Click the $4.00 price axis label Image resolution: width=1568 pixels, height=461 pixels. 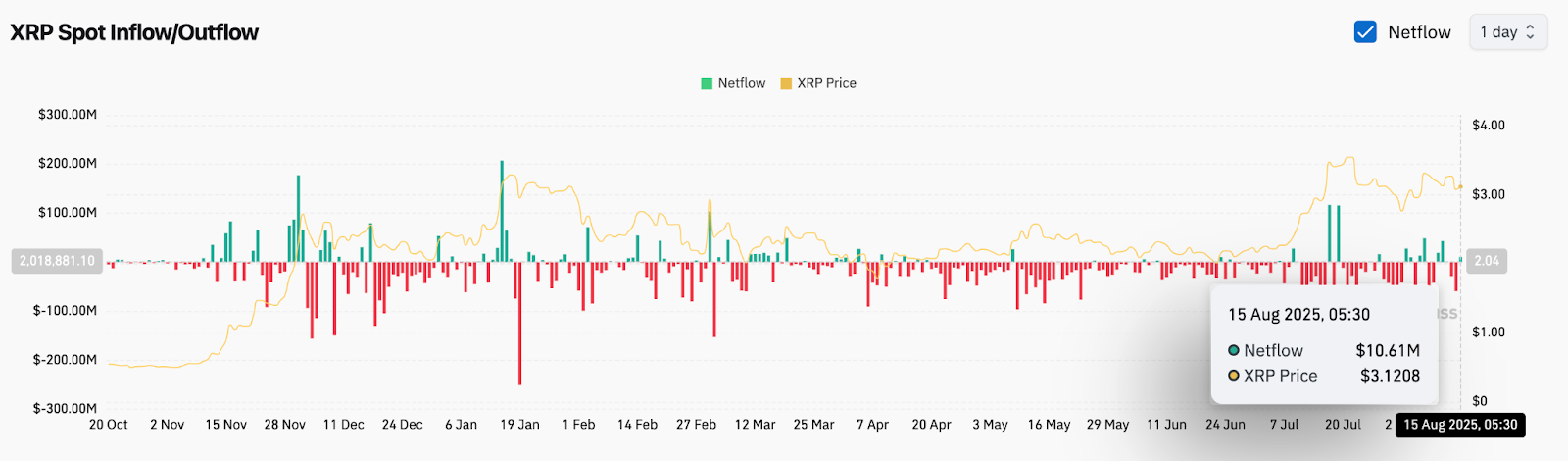click(1488, 126)
